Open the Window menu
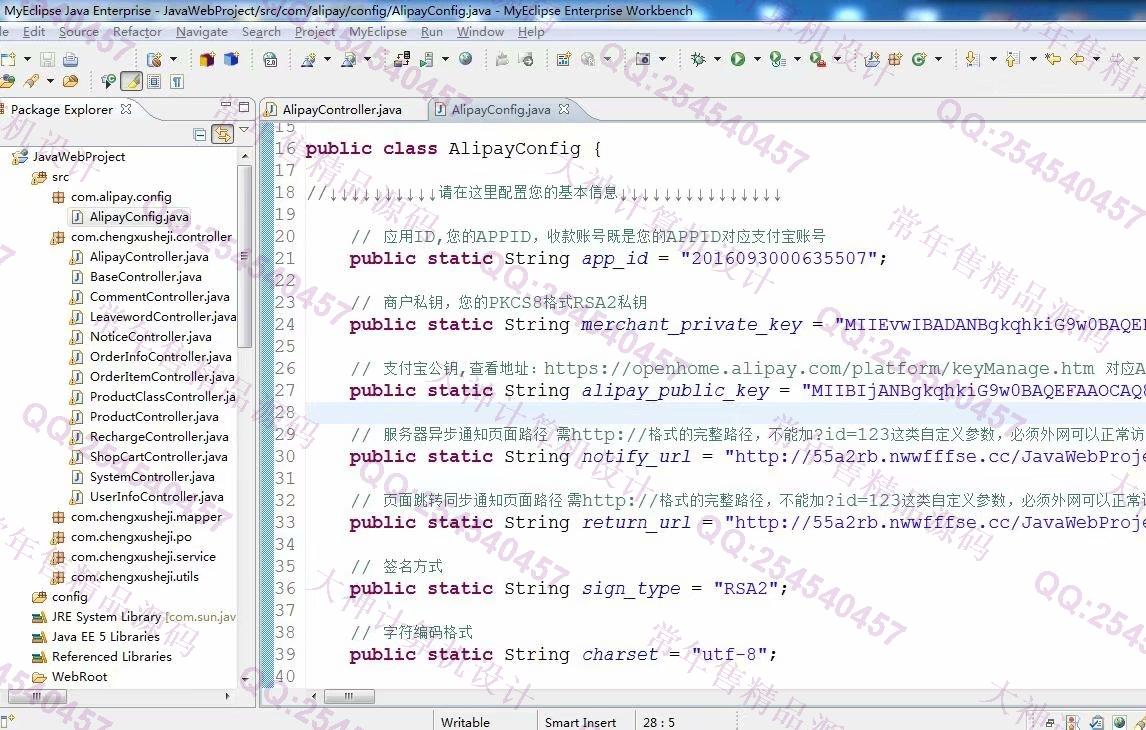The image size is (1146, 730). click(x=480, y=32)
